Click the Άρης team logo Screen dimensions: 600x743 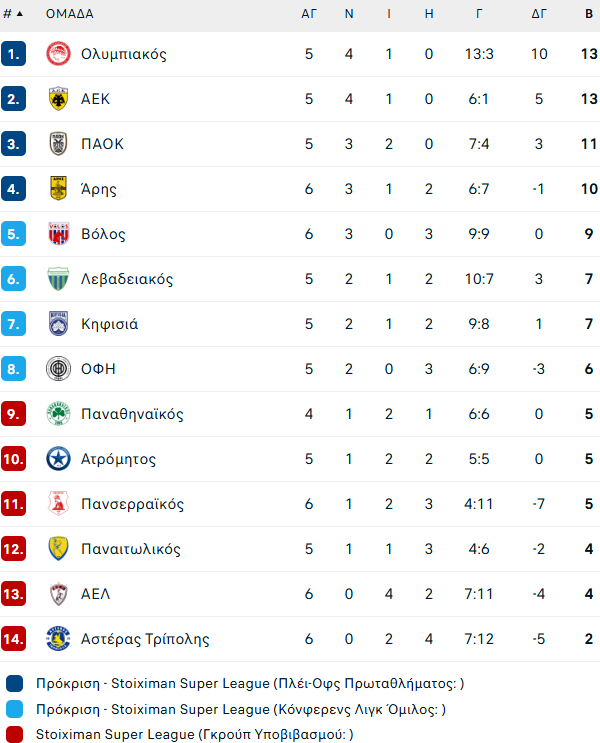(58, 189)
